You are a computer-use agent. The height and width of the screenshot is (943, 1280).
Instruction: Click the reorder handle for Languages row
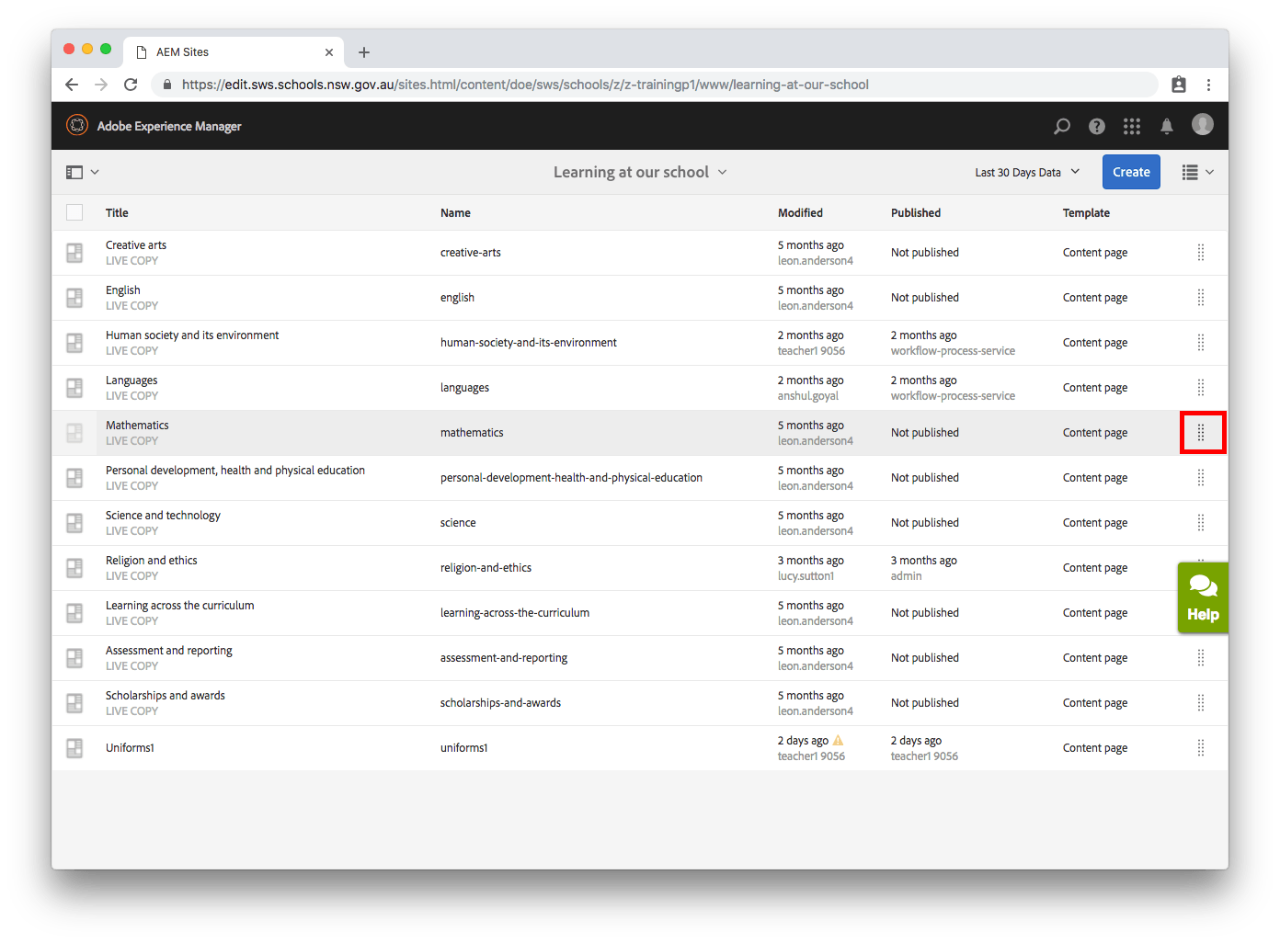pos(1201,388)
